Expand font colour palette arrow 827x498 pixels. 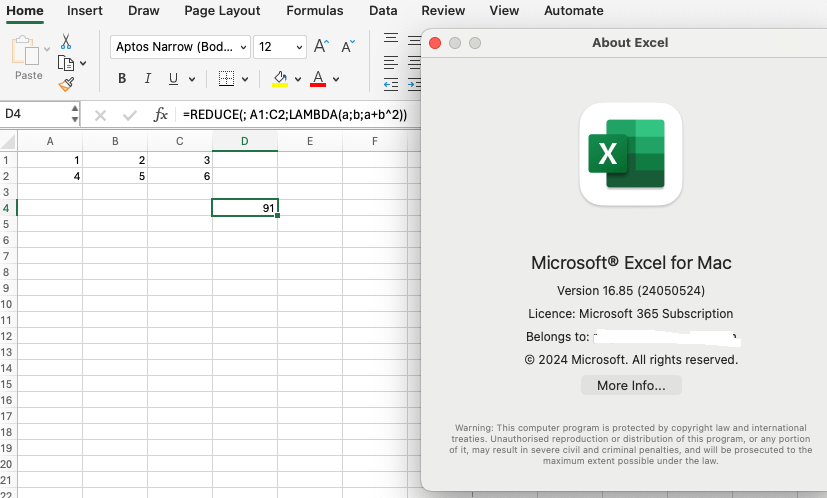coord(336,79)
